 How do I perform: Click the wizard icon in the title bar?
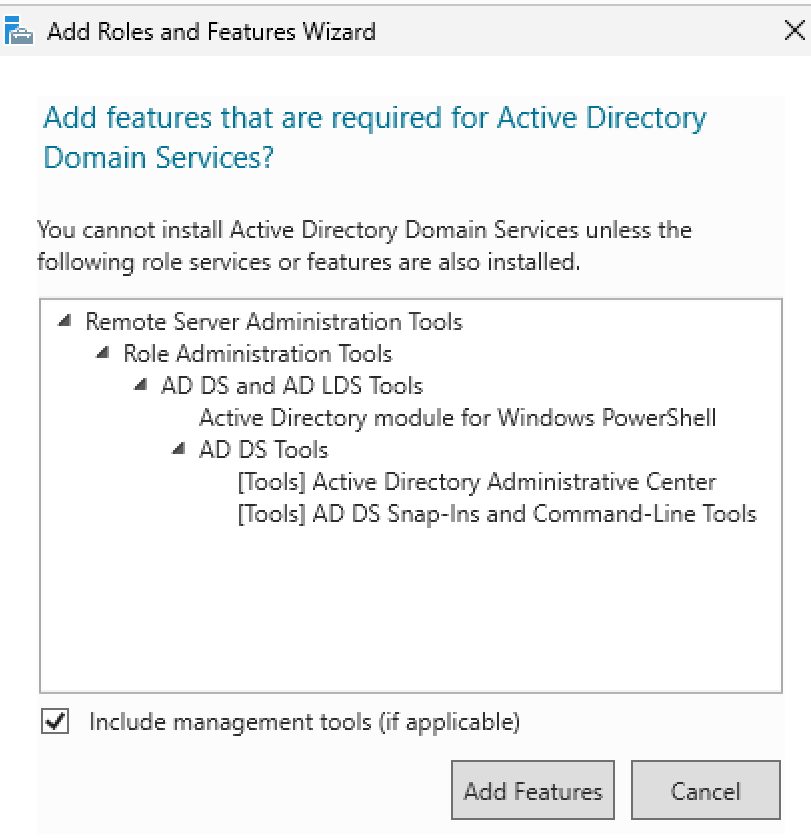20,30
